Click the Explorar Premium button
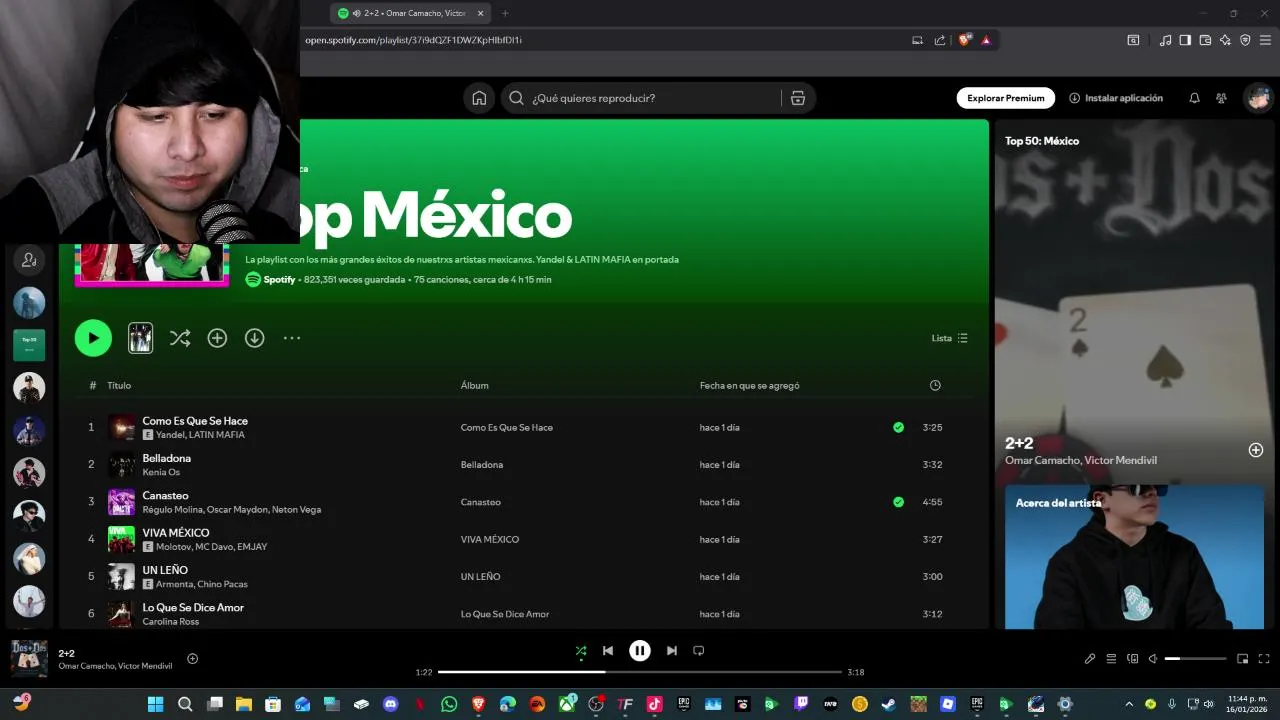 pos(1006,98)
